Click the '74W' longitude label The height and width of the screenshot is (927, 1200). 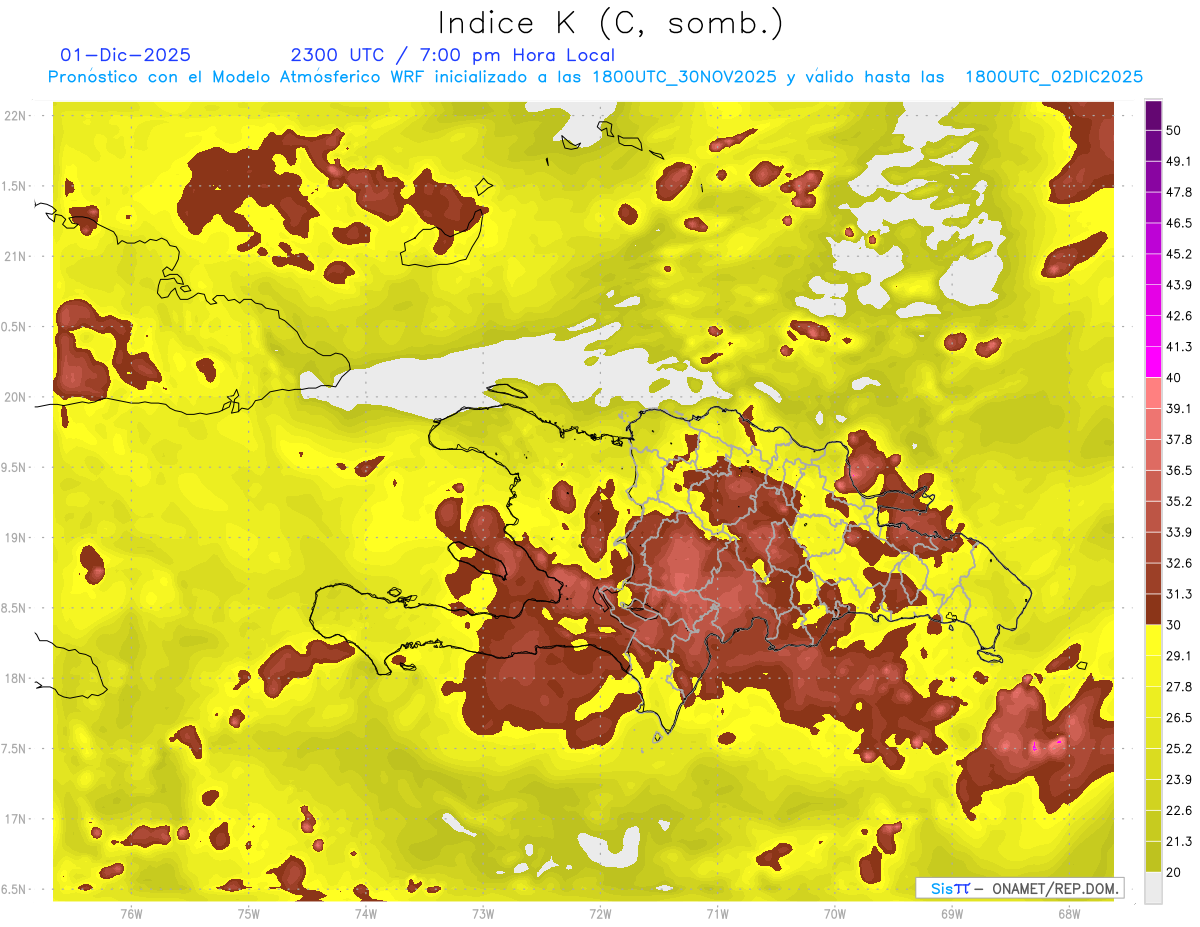pyautogui.click(x=365, y=914)
